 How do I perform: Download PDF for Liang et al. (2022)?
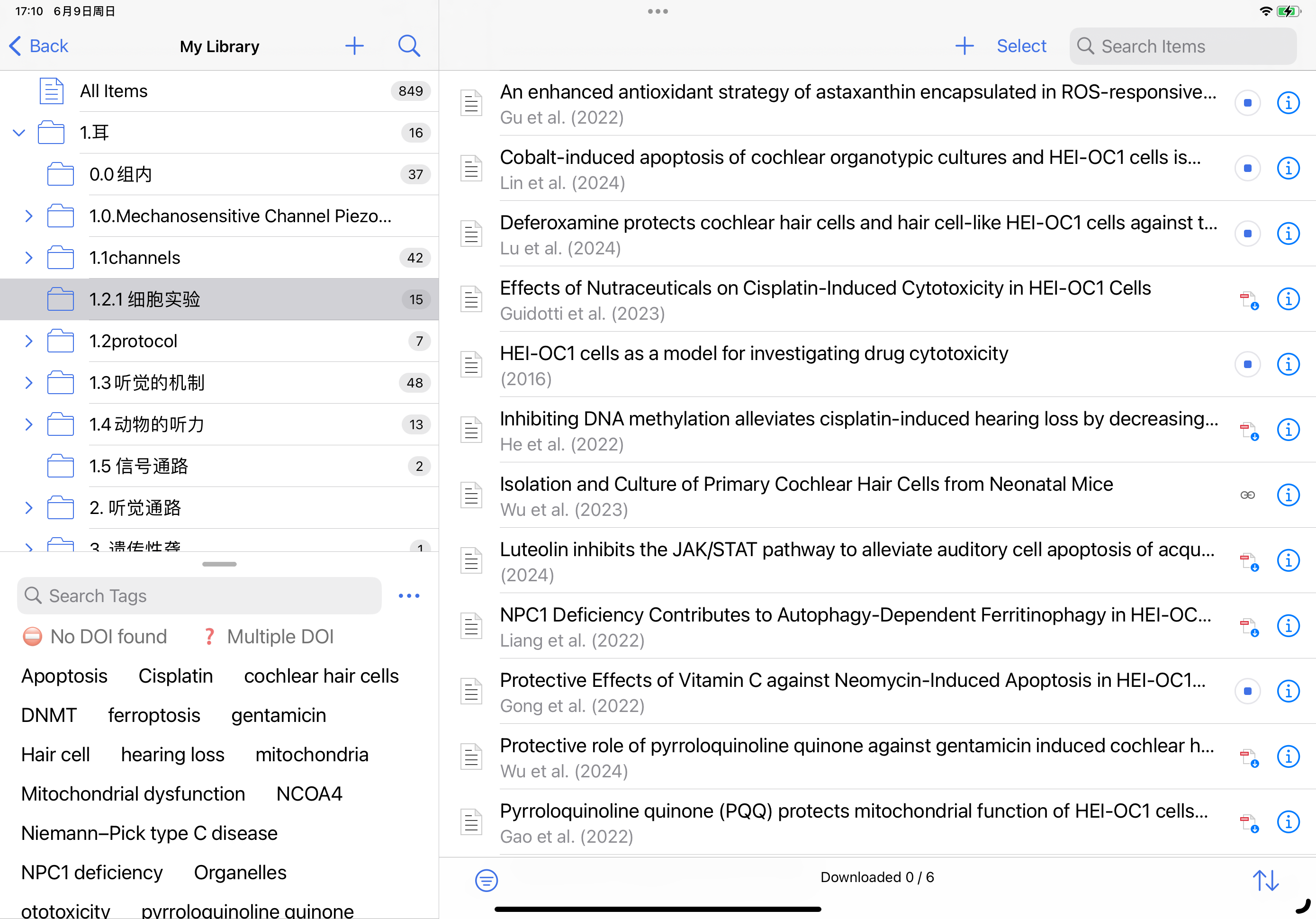click(x=1249, y=627)
